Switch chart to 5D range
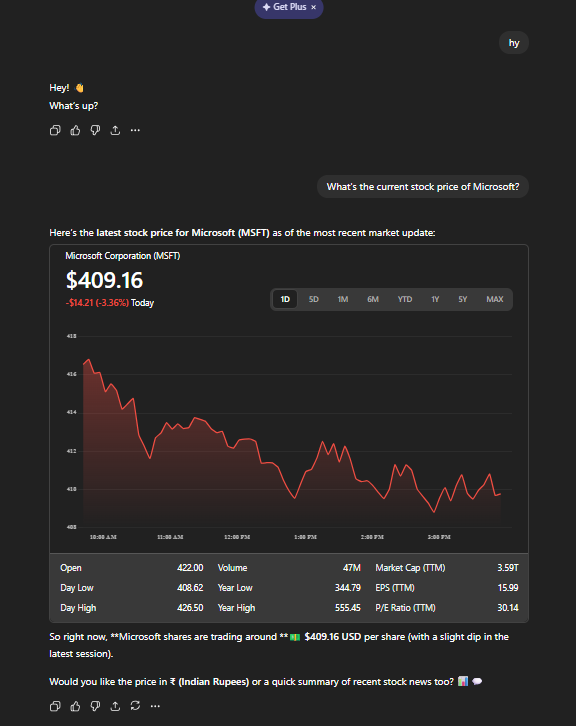The width and height of the screenshot is (576, 726). click(x=314, y=300)
